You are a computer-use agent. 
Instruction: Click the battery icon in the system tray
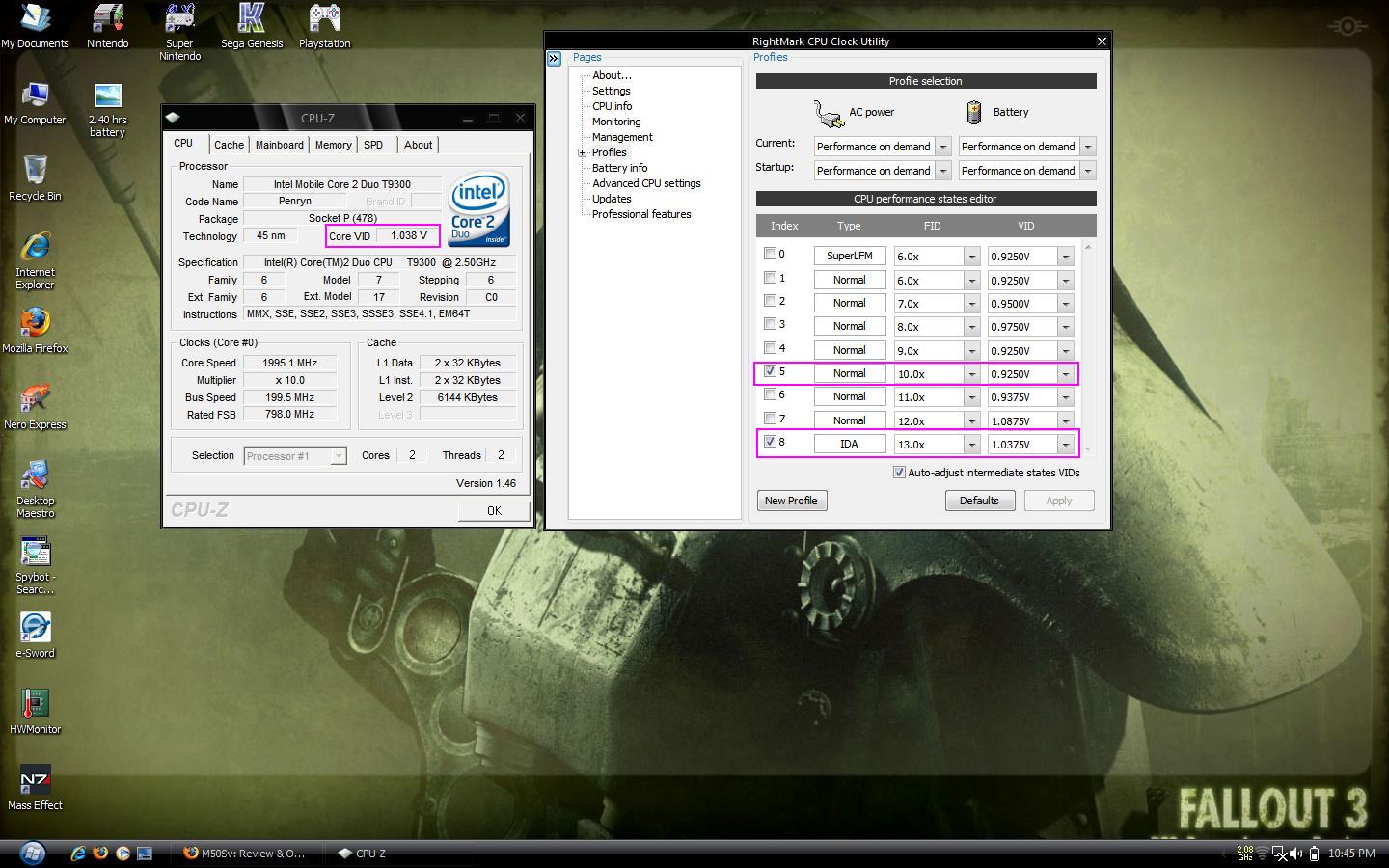(x=1314, y=854)
